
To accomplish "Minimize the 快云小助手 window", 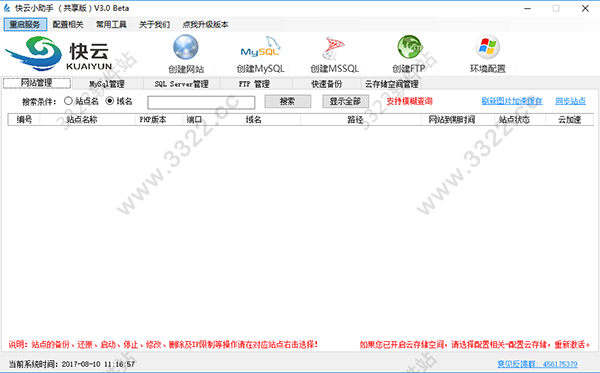I will coord(528,8).
